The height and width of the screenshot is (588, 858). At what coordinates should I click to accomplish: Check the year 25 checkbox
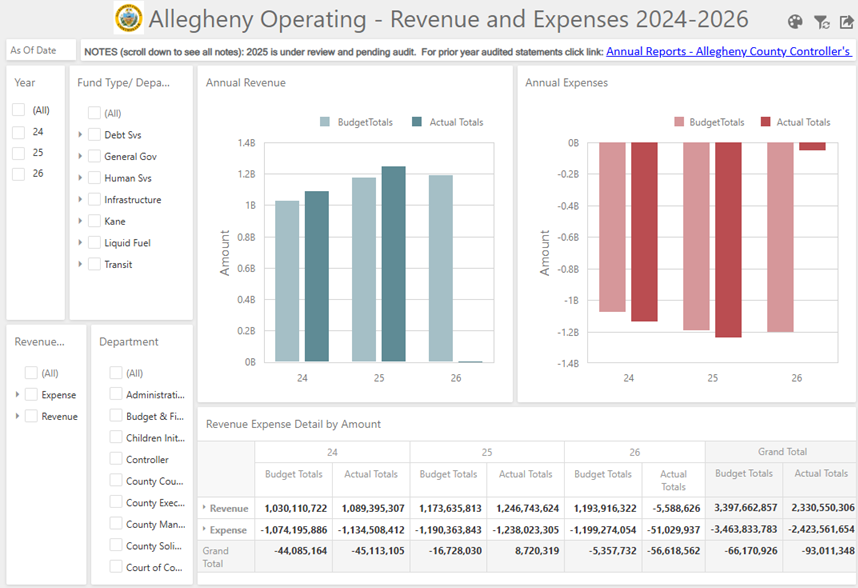(19, 153)
